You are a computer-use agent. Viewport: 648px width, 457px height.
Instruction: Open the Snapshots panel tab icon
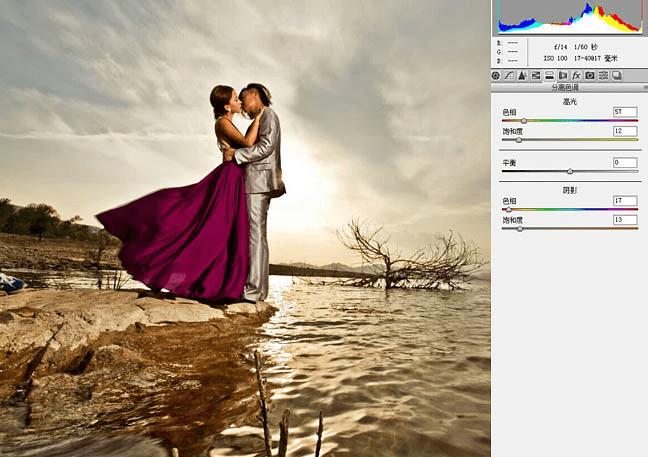click(617, 75)
